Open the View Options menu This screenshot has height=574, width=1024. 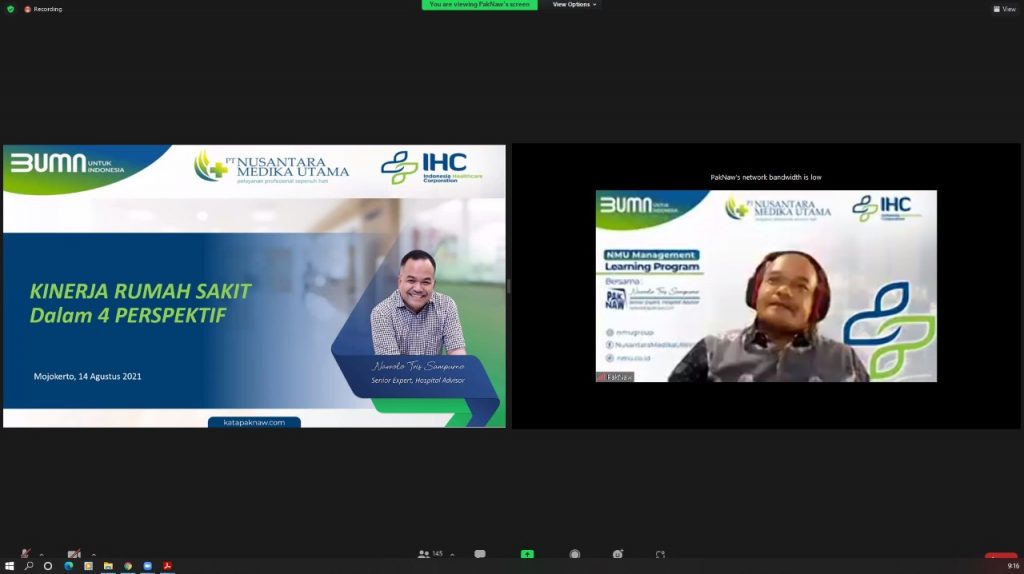(574, 4)
